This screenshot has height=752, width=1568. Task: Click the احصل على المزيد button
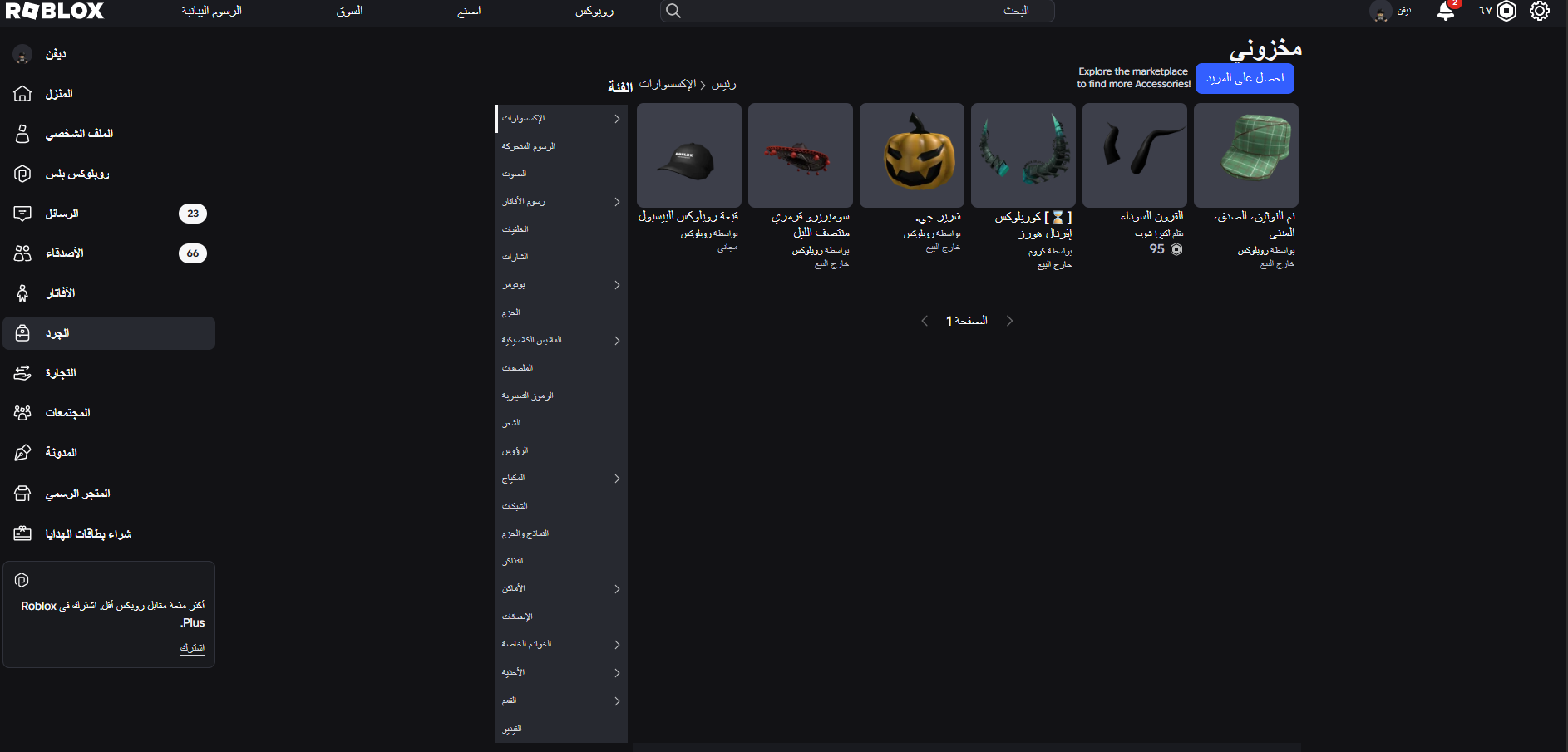point(1245,78)
